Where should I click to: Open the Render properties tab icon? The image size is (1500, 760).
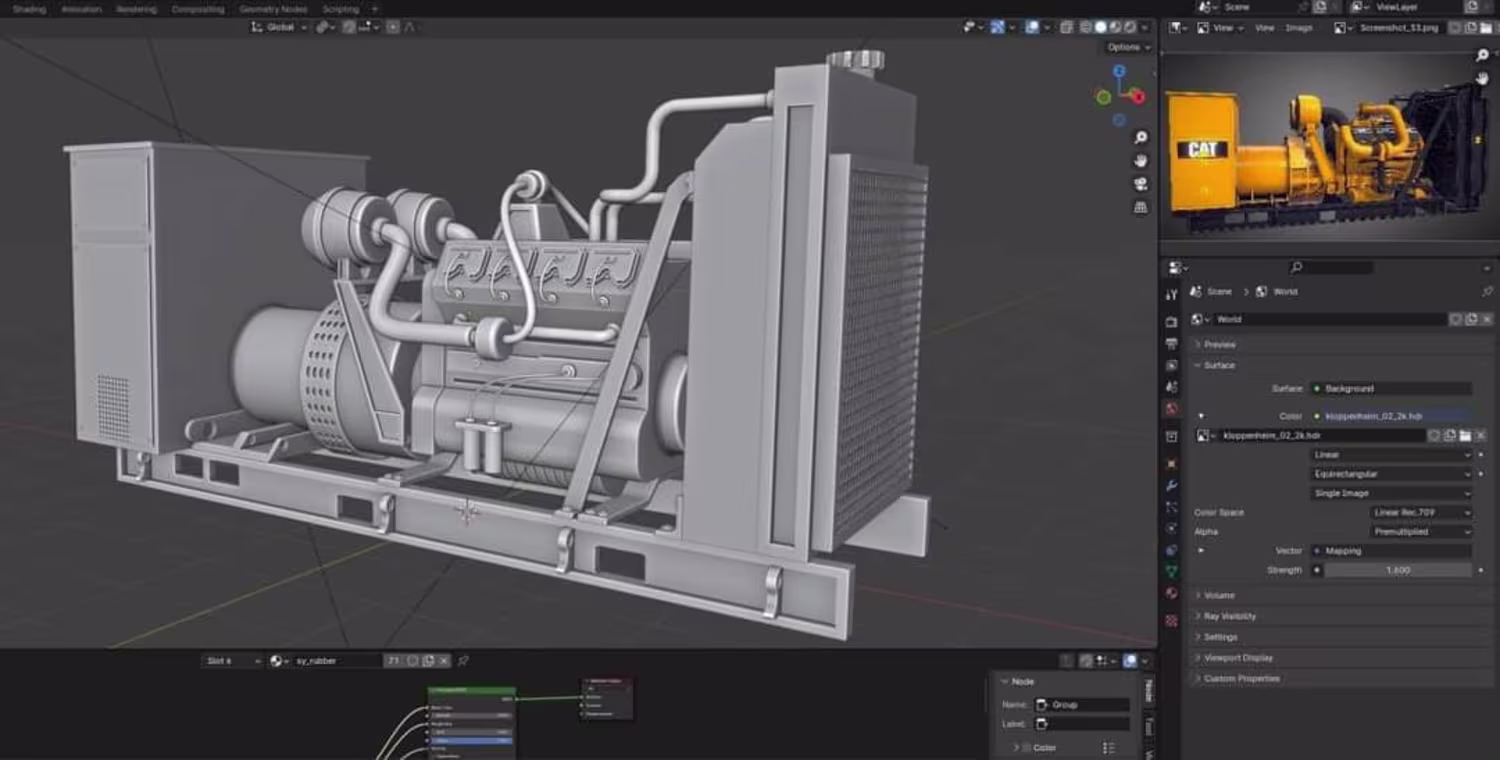[1172, 322]
